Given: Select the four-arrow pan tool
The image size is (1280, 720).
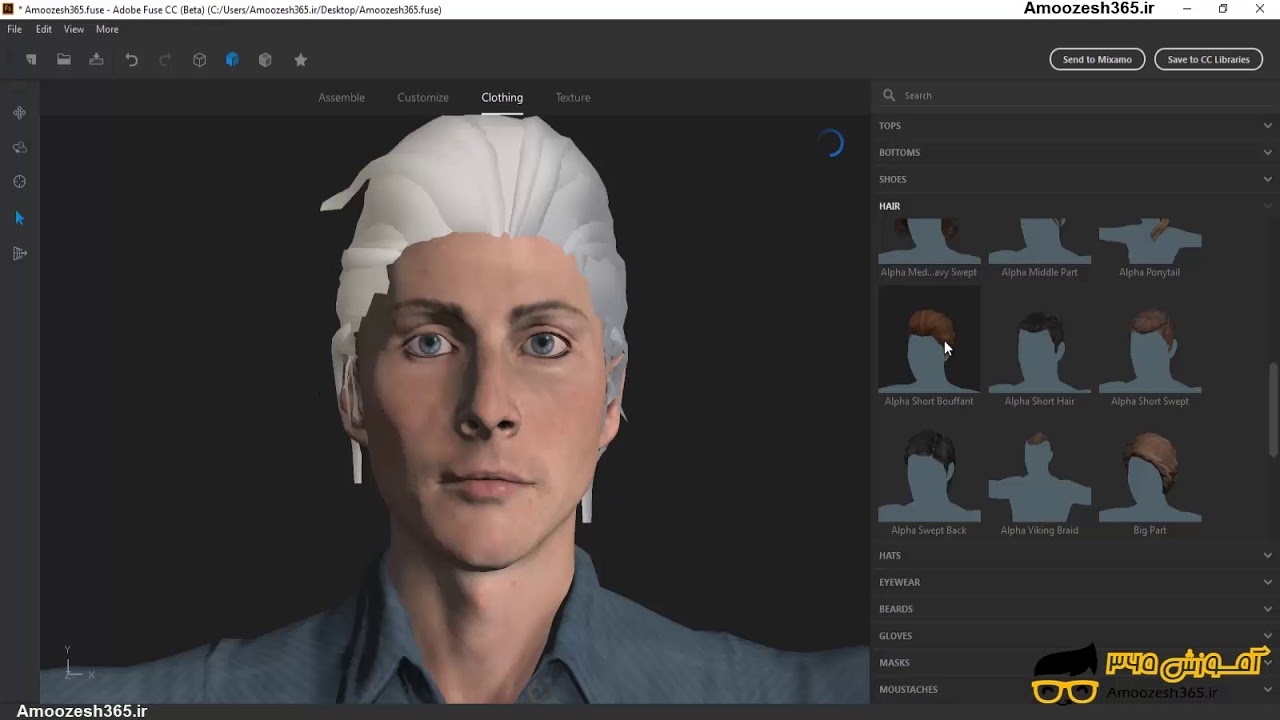Looking at the screenshot, I should [x=19, y=113].
